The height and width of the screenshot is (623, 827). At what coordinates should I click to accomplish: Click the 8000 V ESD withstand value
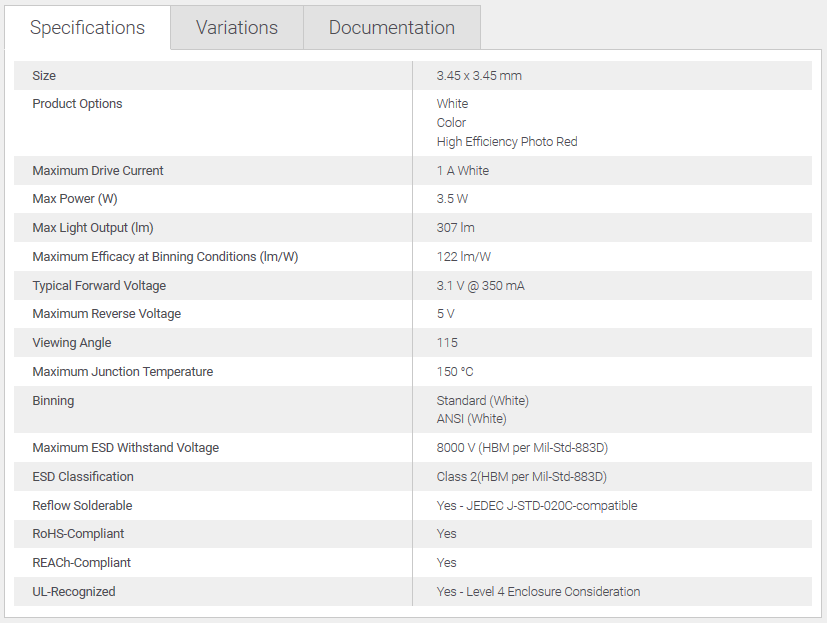tap(522, 448)
